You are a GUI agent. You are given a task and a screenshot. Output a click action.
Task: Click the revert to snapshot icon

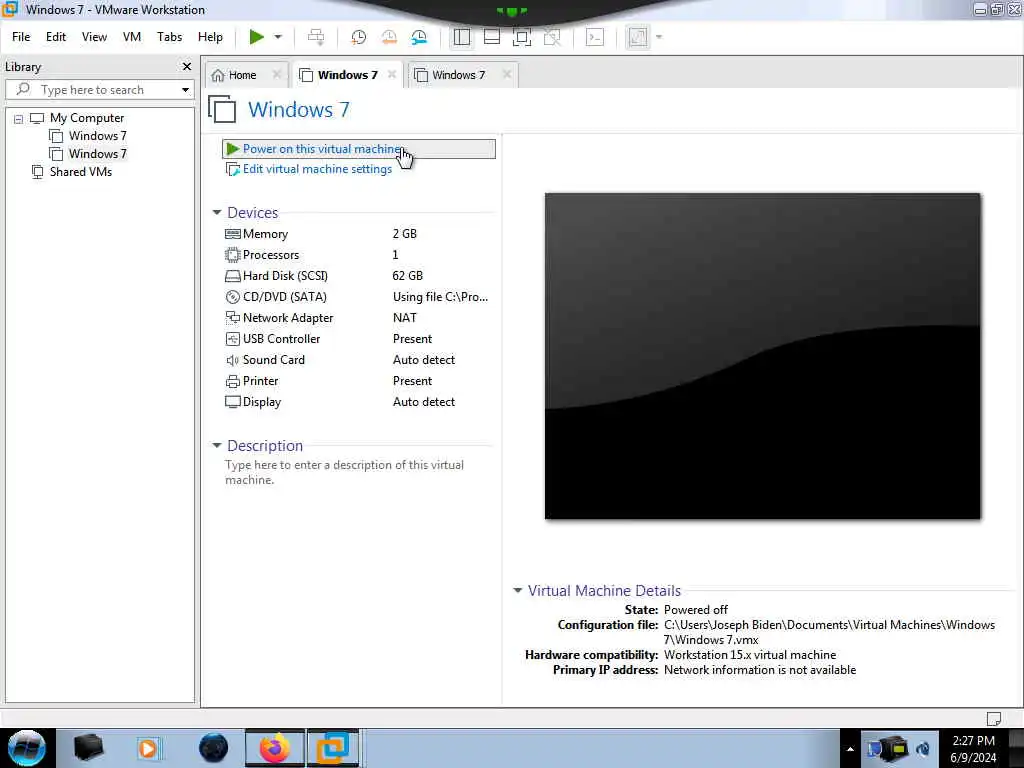point(389,37)
